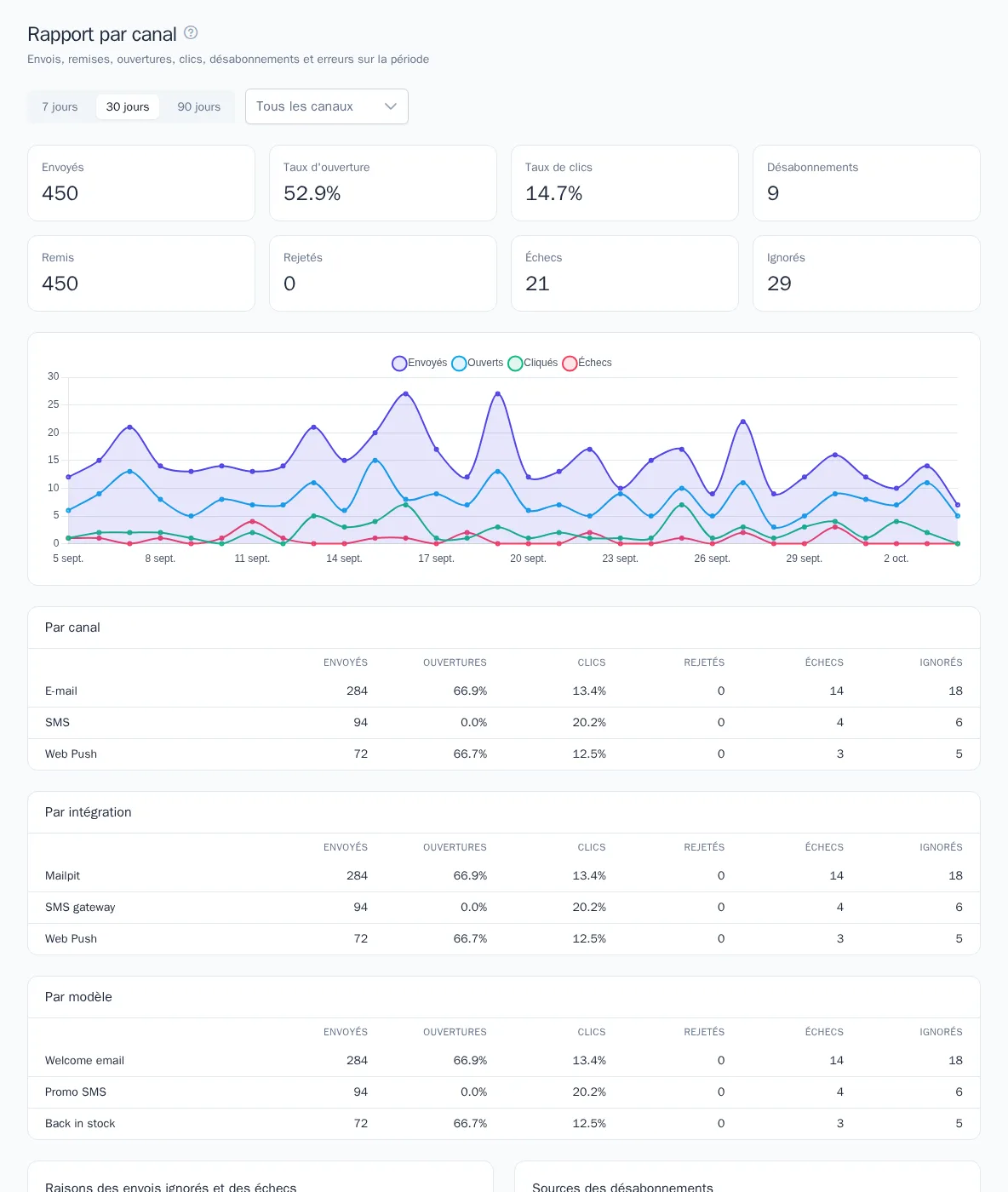Select the E-mail row in Par canal
This screenshot has height=1192, width=1008.
[x=504, y=691]
